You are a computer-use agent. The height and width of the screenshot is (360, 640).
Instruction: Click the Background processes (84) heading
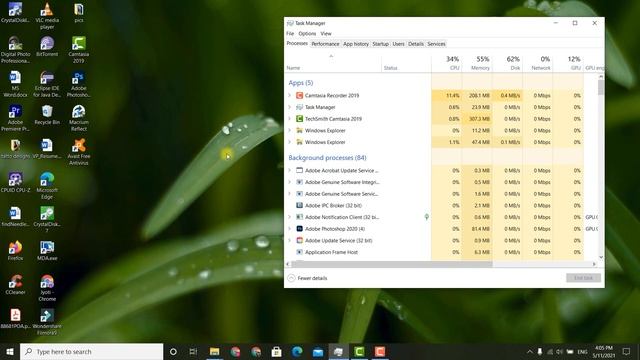pyautogui.click(x=327, y=158)
